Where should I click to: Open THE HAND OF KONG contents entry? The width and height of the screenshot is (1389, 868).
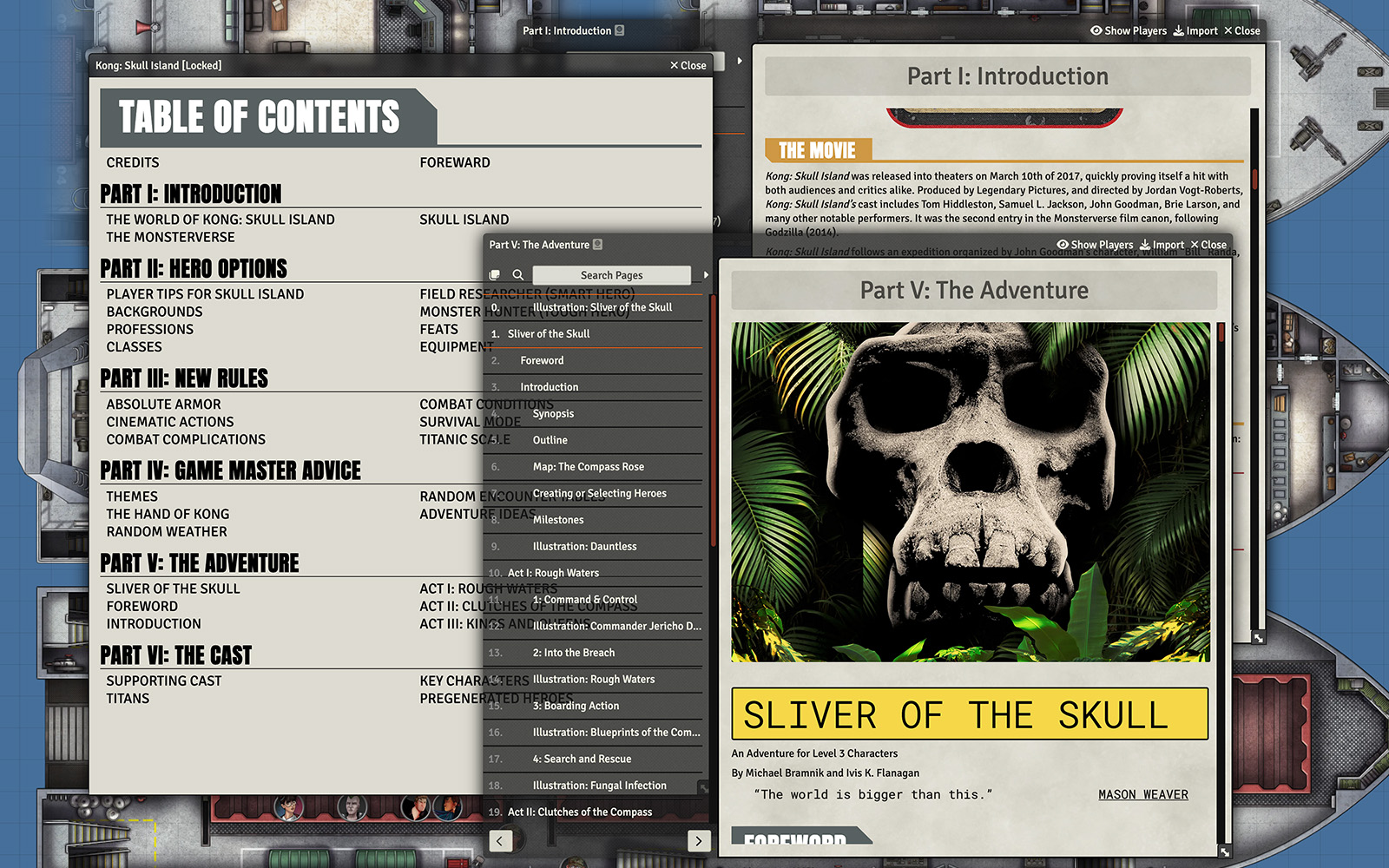[168, 514]
